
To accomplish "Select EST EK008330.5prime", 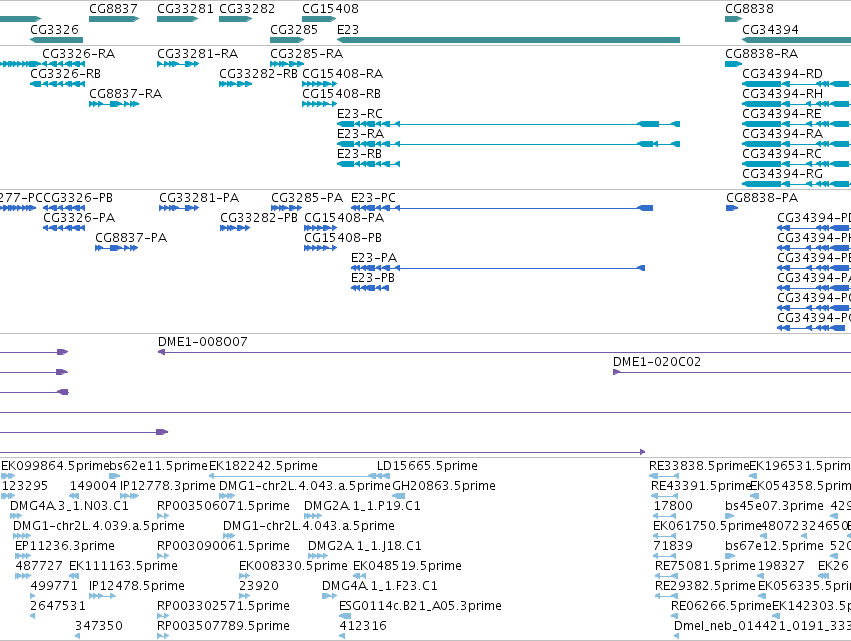I will (244, 576).
